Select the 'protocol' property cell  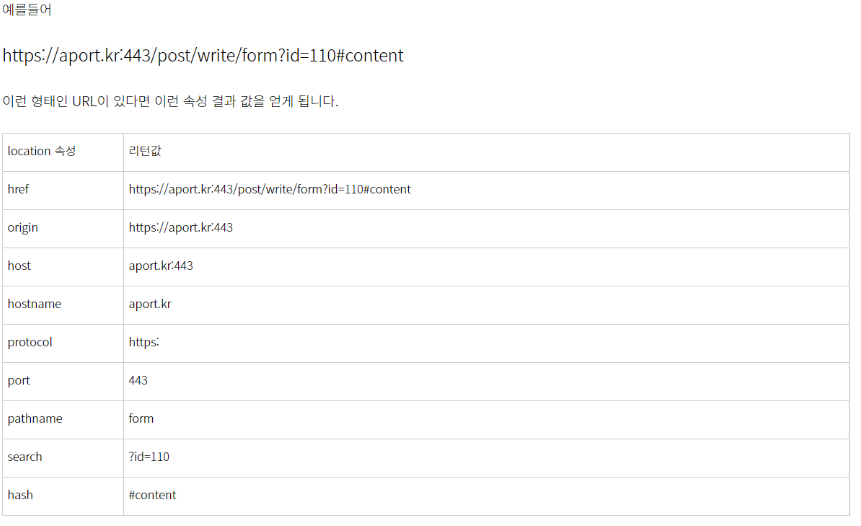(63, 343)
